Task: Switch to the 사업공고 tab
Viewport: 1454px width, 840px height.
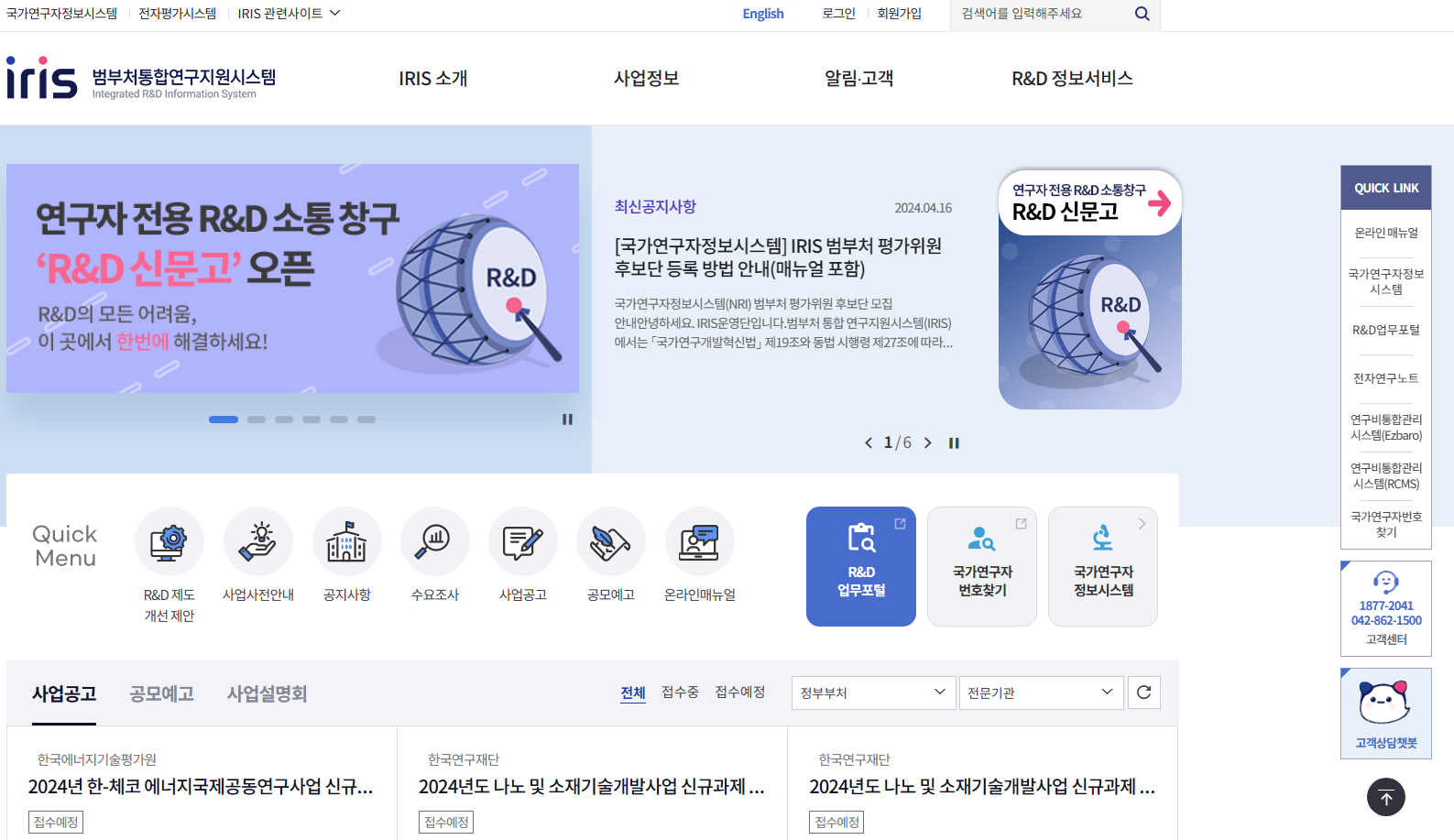Action: coord(64,694)
